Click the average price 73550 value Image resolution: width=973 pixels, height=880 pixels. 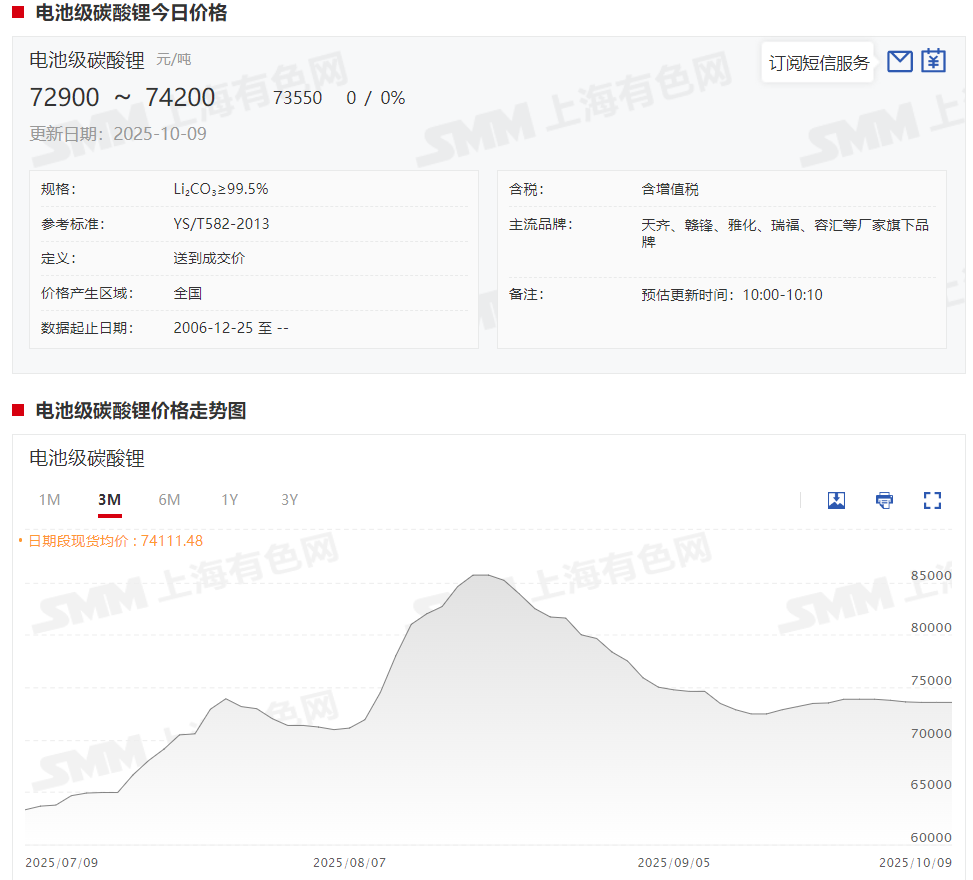(297, 98)
